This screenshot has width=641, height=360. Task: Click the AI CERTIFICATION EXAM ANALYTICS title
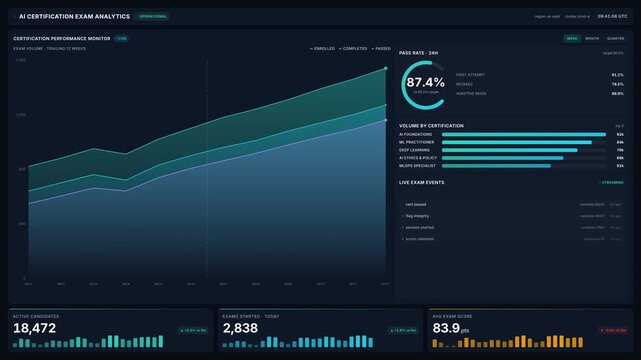74,17
